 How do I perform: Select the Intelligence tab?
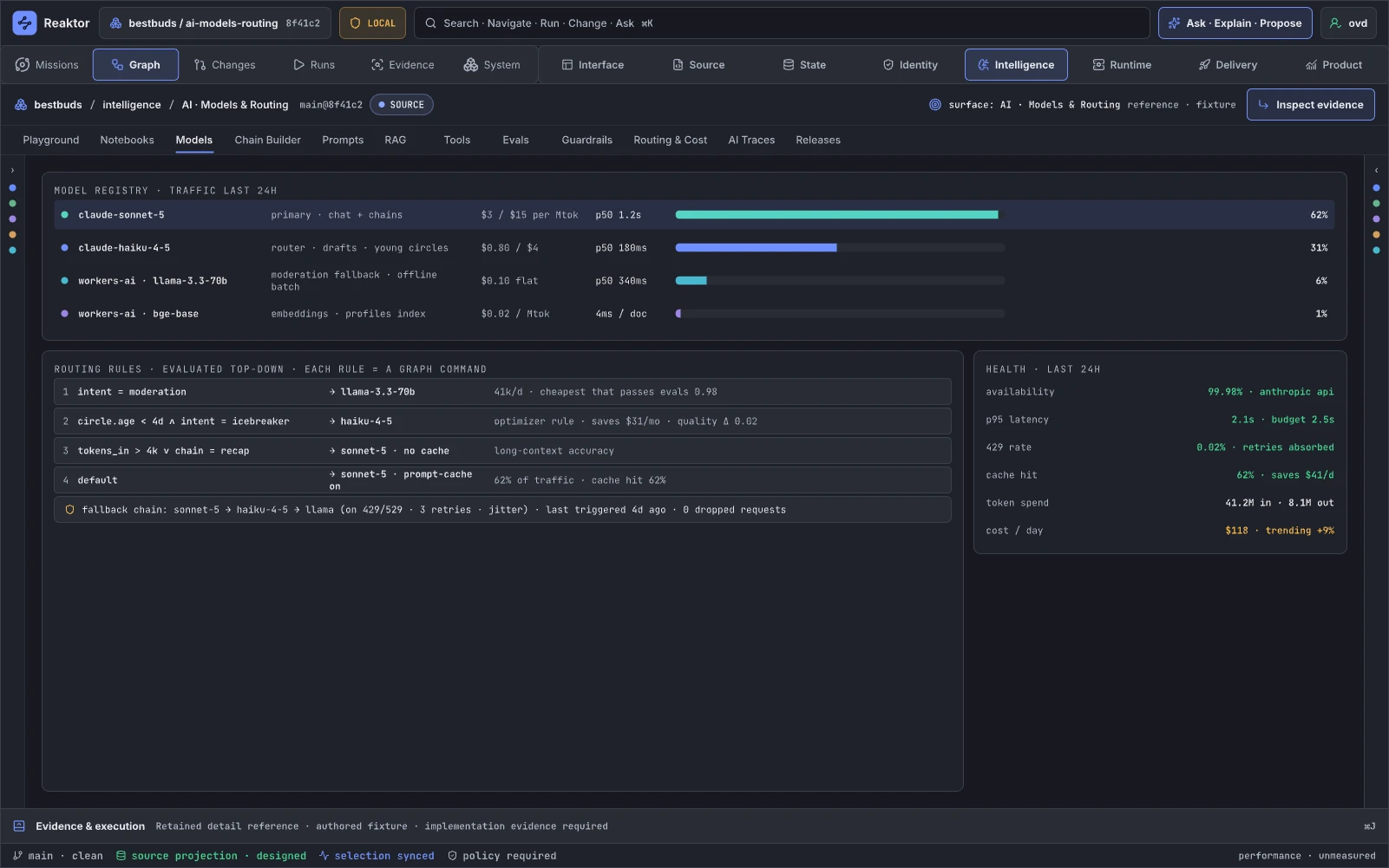[x=1016, y=65]
